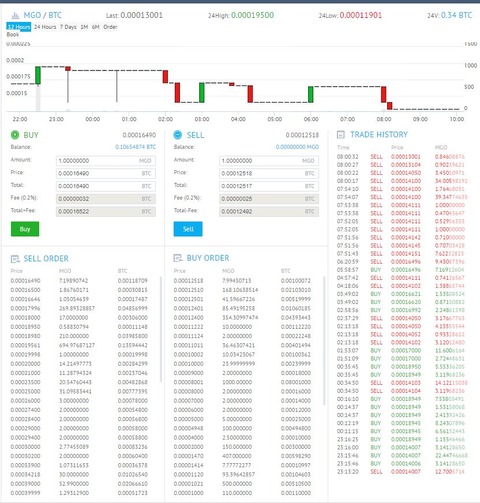Click the 24V value 0.34 BTC
Screen dimensions: 480x503
point(456,15)
